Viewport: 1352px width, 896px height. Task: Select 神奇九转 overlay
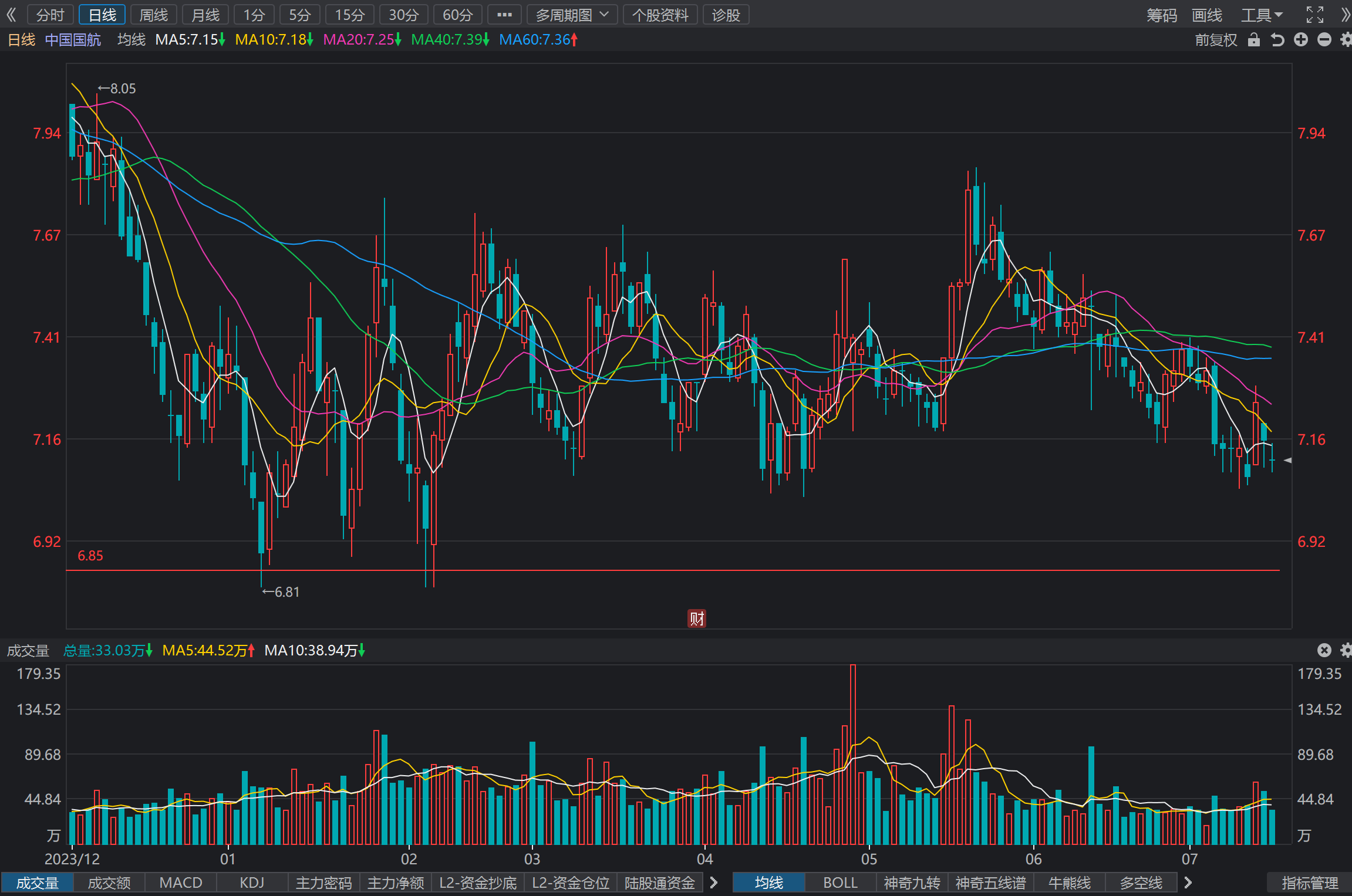(912, 883)
